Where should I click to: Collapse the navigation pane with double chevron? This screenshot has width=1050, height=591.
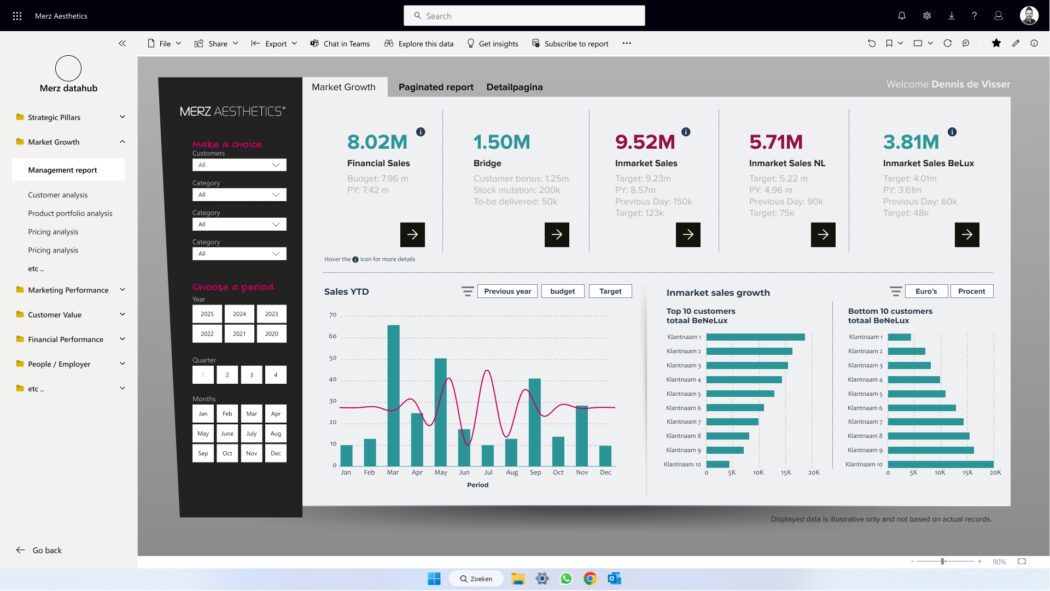click(122, 44)
